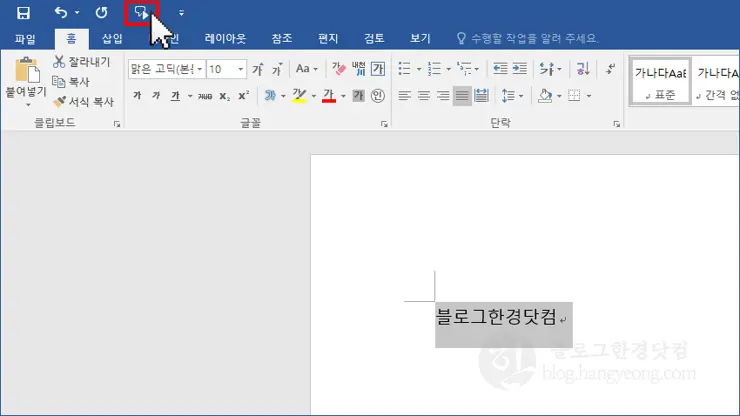Viewport: 740px width, 416px height.
Task: Open the 글꼴 font dialog launcher
Action: [x=384, y=124]
